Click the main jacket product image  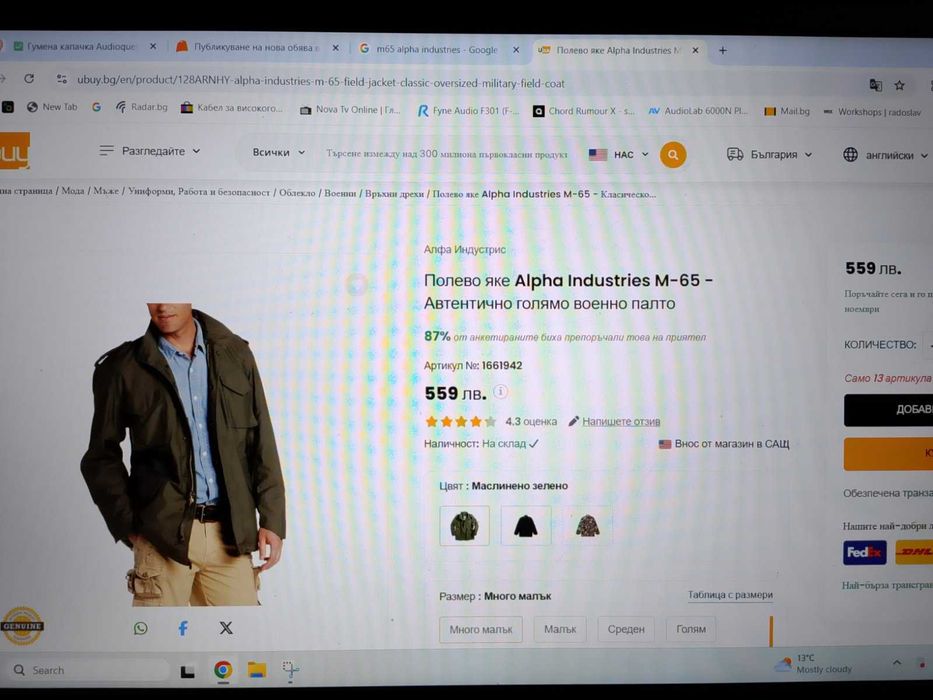[x=183, y=455]
